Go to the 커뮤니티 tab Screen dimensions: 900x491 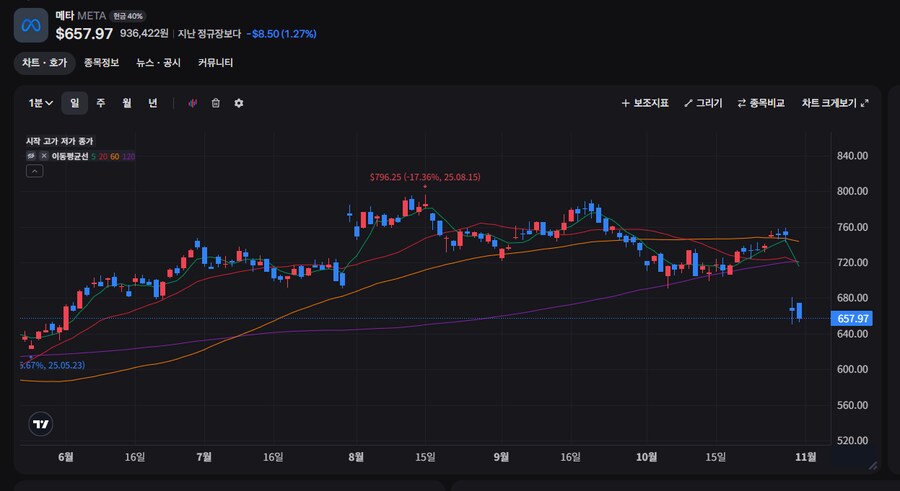click(x=215, y=63)
